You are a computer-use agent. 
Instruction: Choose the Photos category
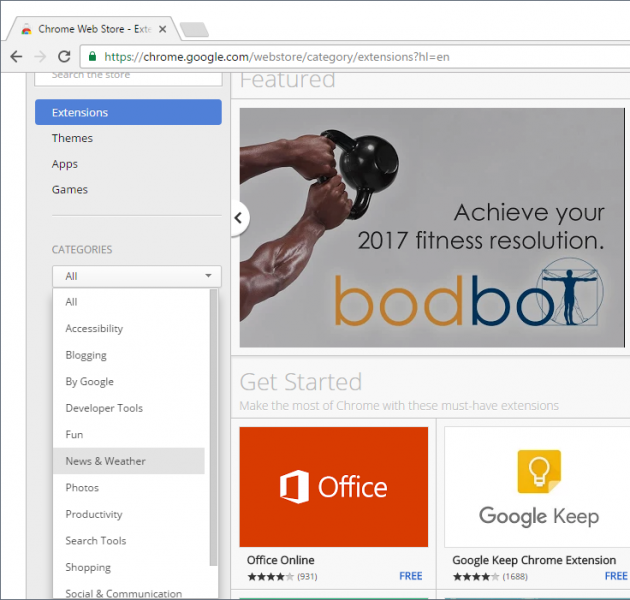[129, 487]
